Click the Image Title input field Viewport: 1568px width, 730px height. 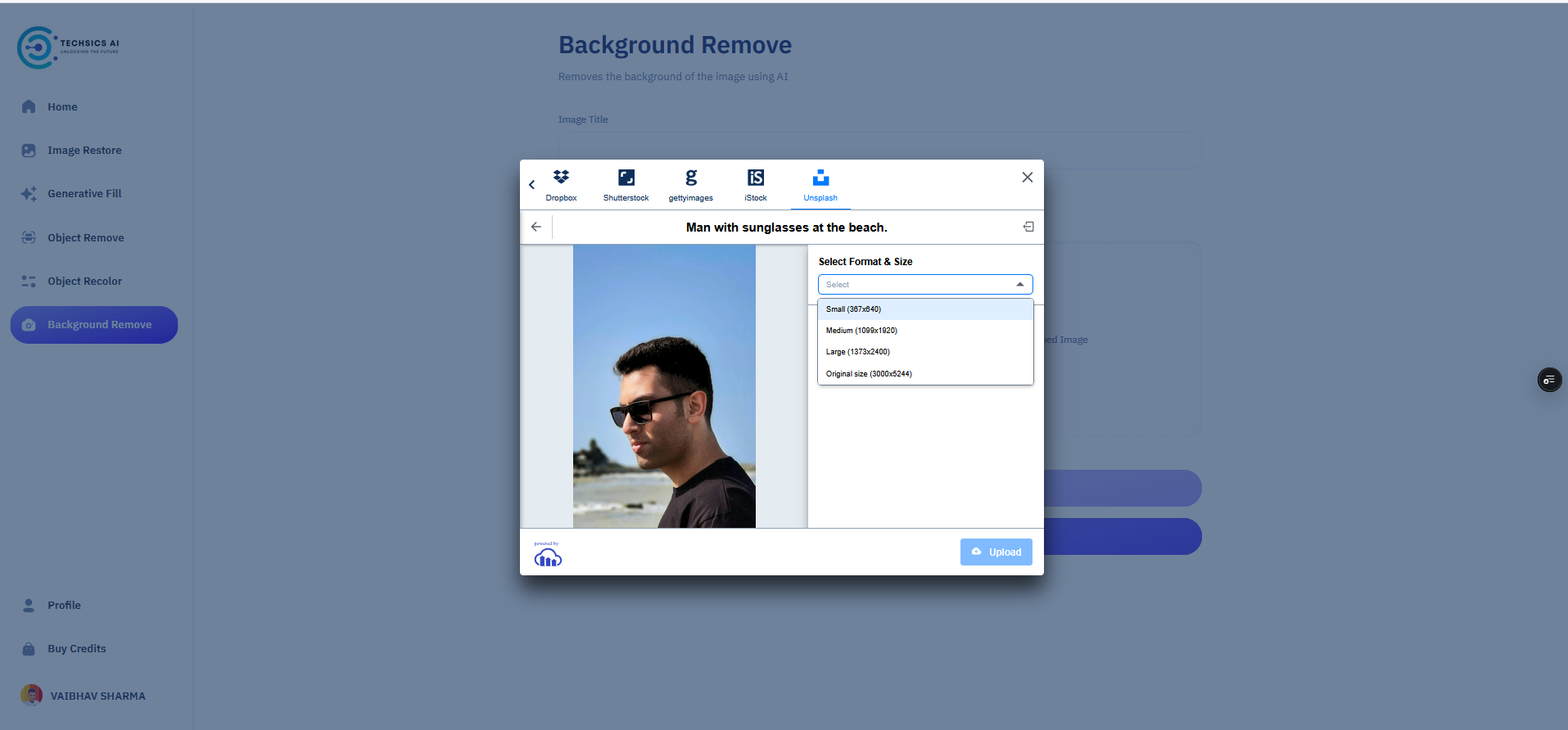coord(880,151)
